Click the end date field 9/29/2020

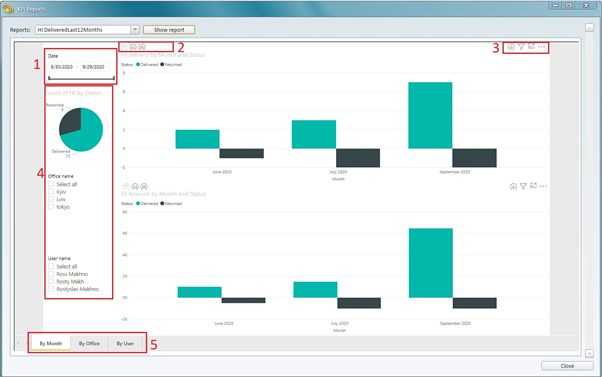click(94, 67)
